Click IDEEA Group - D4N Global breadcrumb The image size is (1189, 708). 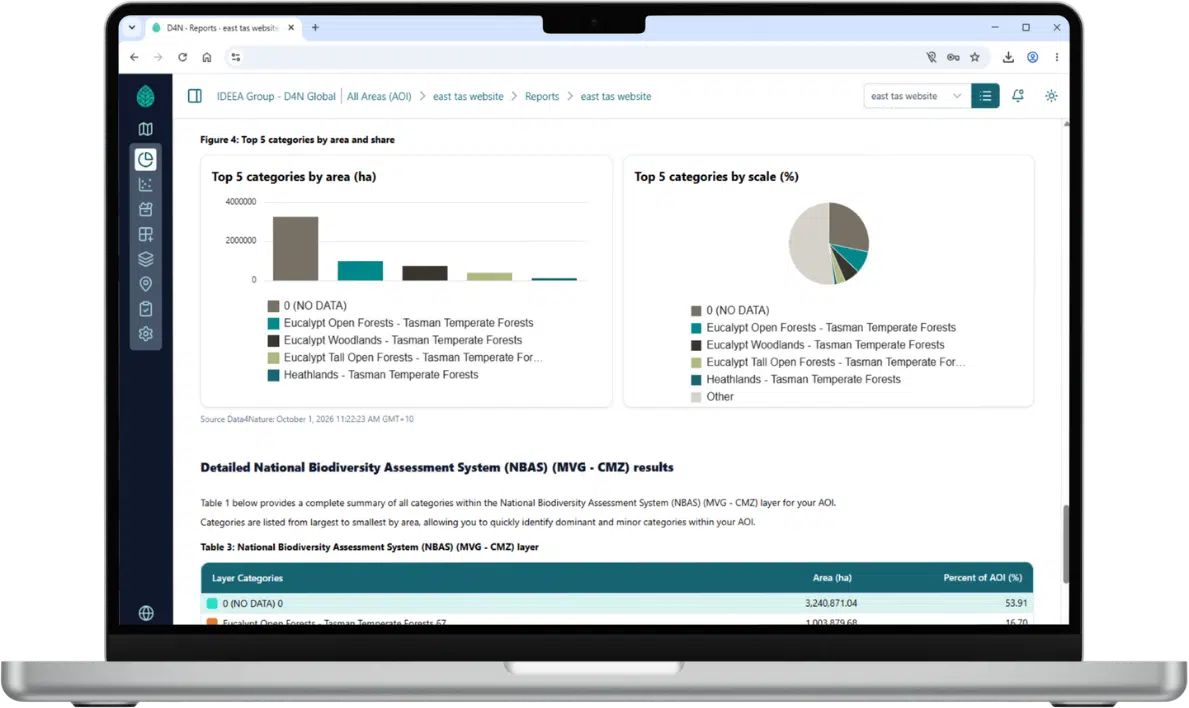pyautogui.click(x=276, y=96)
